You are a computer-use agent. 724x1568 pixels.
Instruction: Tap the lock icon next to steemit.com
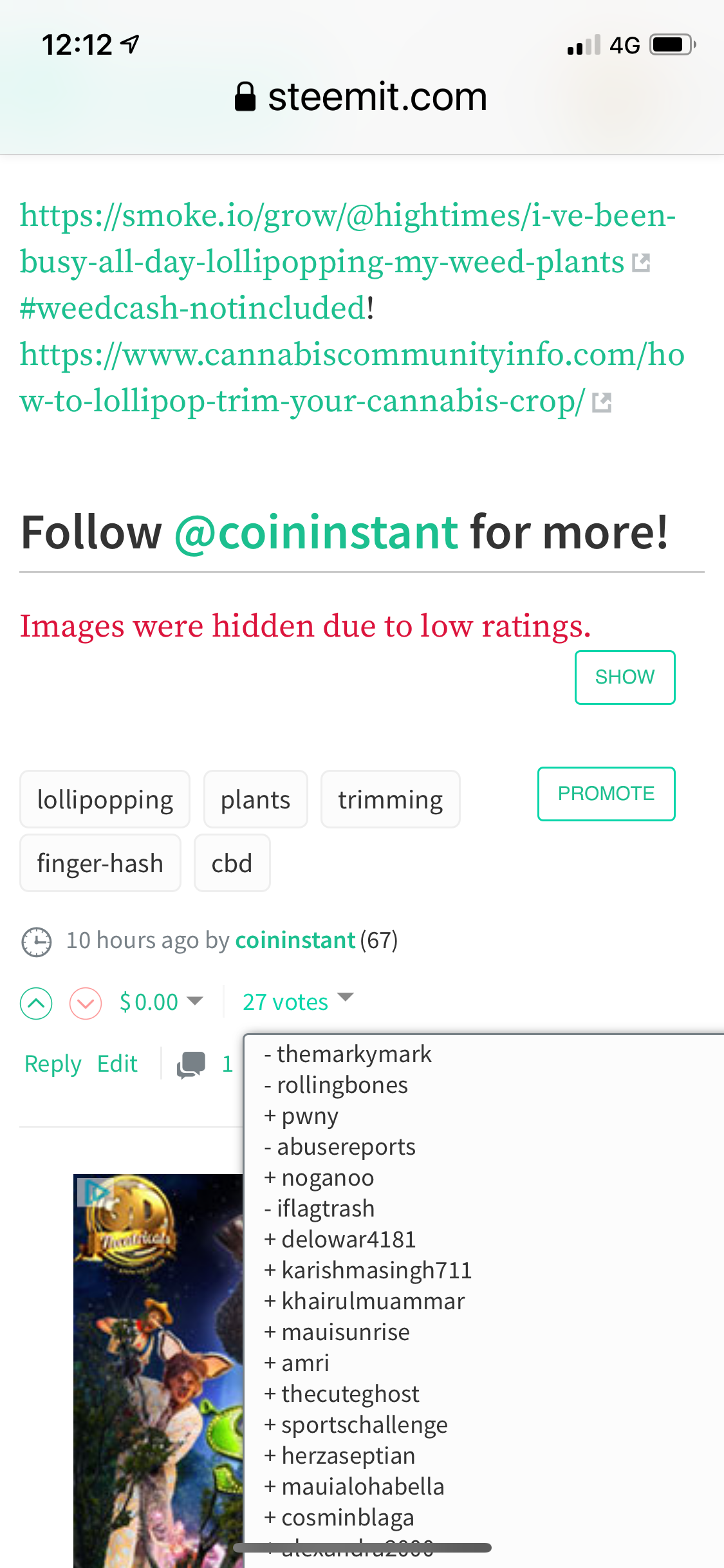pyautogui.click(x=245, y=97)
